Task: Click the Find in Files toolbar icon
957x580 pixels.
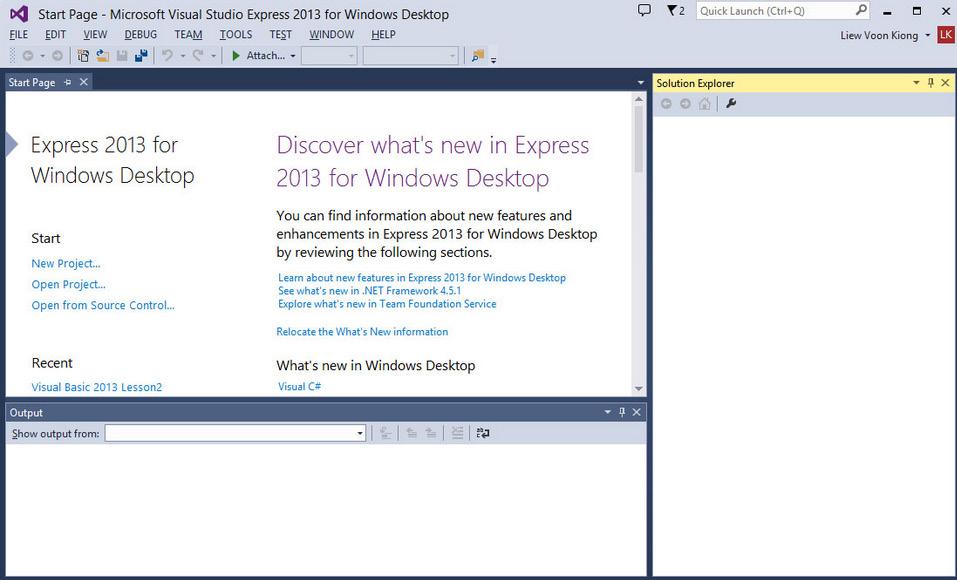Action: pos(478,56)
